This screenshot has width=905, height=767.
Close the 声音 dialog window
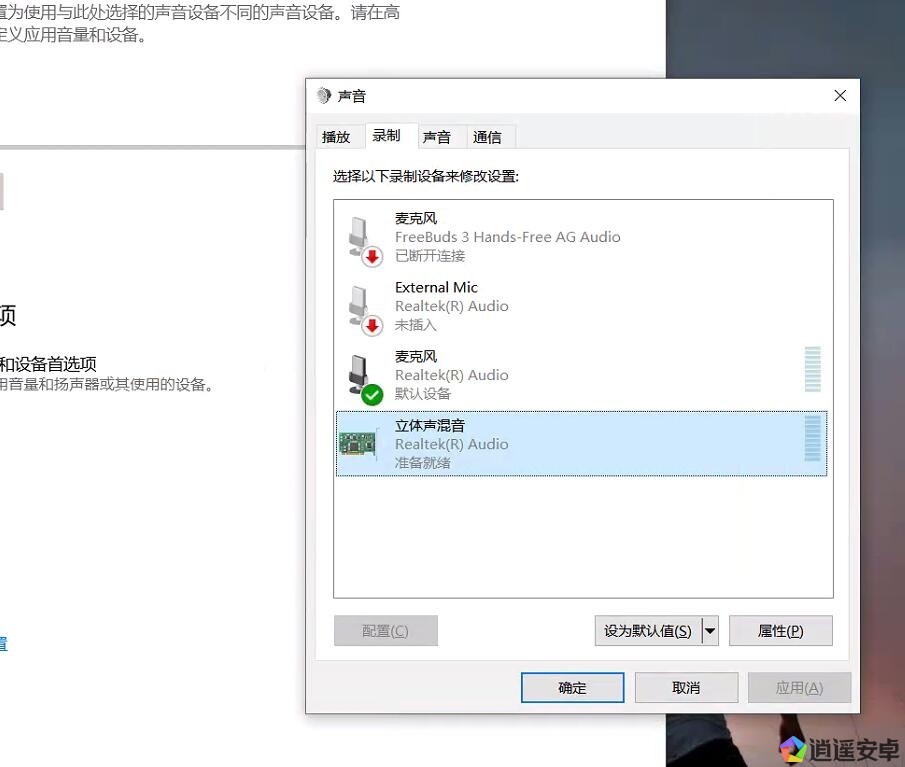click(840, 96)
